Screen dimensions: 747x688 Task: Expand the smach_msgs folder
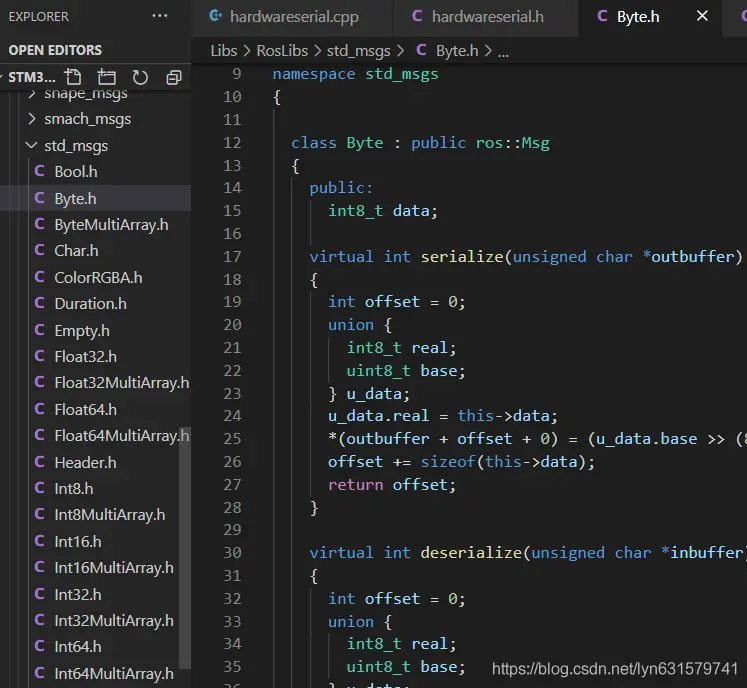[87, 119]
